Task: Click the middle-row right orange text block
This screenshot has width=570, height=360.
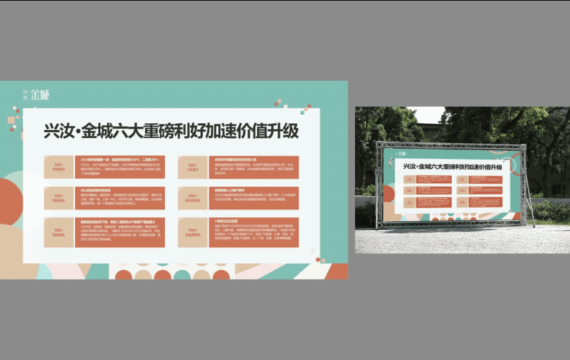Action: click(x=254, y=198)
